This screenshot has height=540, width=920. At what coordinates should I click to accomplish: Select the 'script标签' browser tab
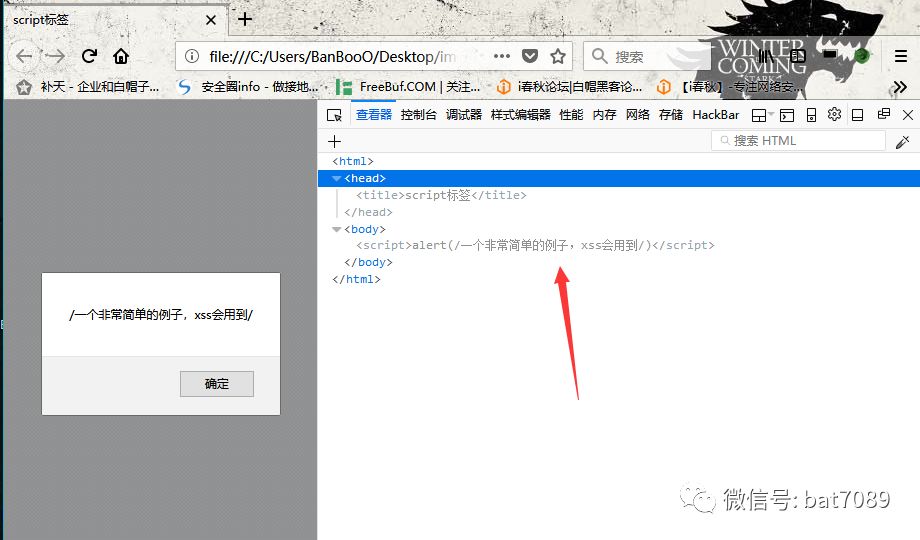pos(116,20)
